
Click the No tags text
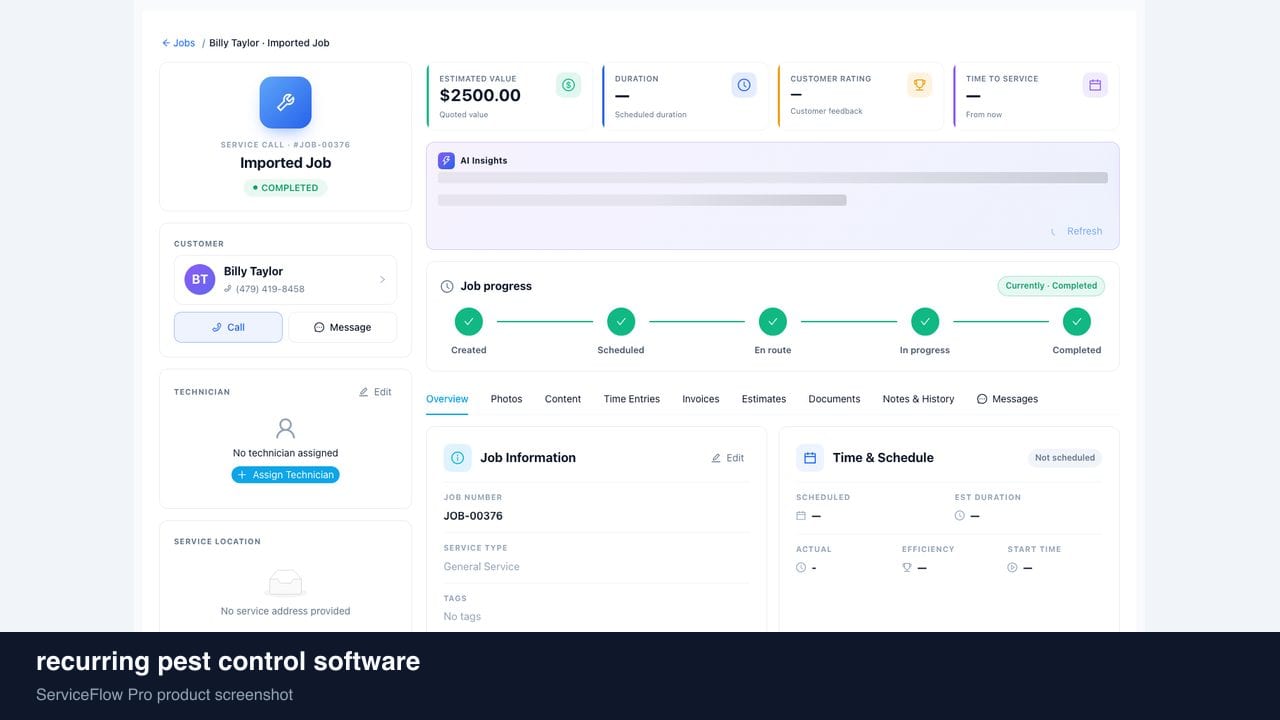pyautogui.click(x=462, y=617)
